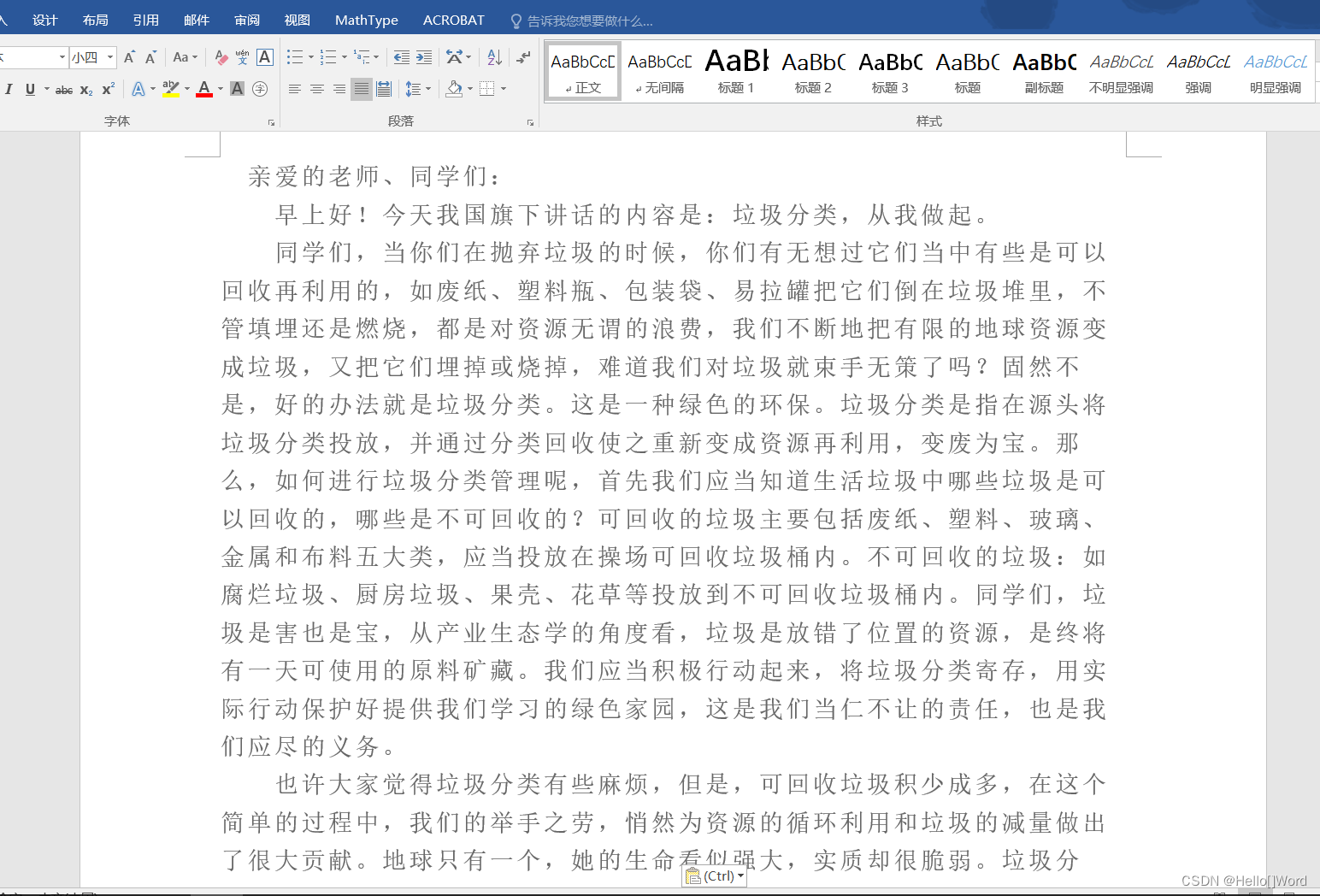Open borders dropdown arrow
This screenshot has height=896, width=1320.
click(x=504, y=89)
